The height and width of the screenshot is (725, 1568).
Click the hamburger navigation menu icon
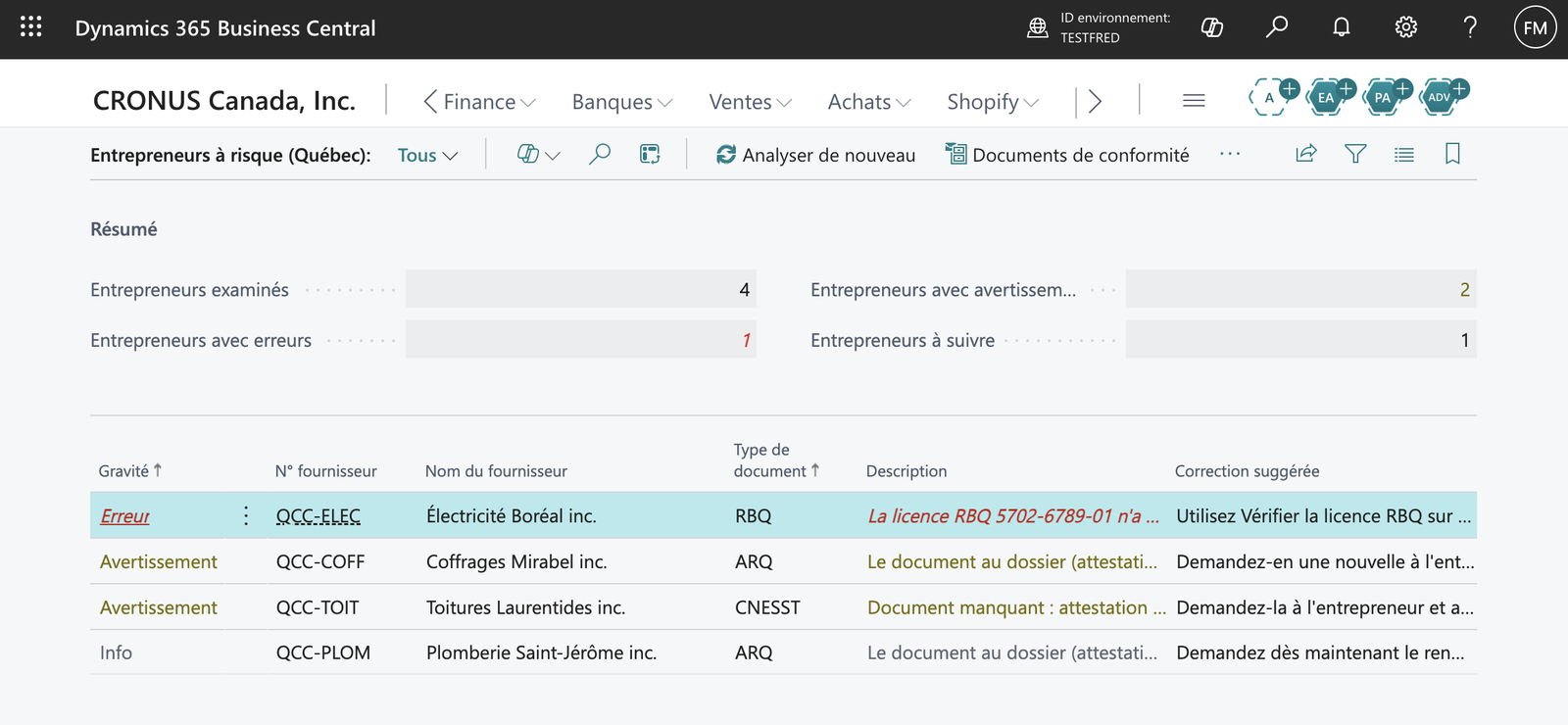point(1194,100)
